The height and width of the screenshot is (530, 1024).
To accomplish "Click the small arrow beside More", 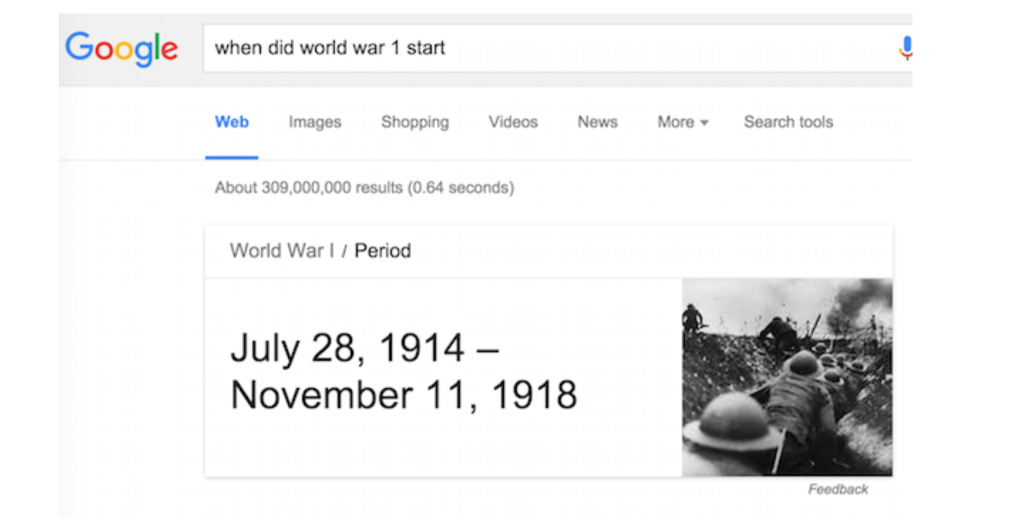I will (704, 123).
